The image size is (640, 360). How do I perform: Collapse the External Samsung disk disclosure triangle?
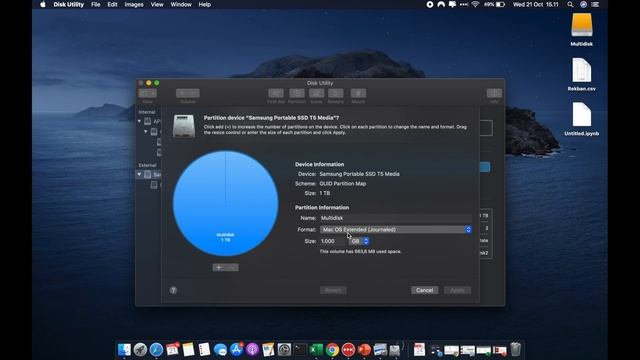pos(140,174)
